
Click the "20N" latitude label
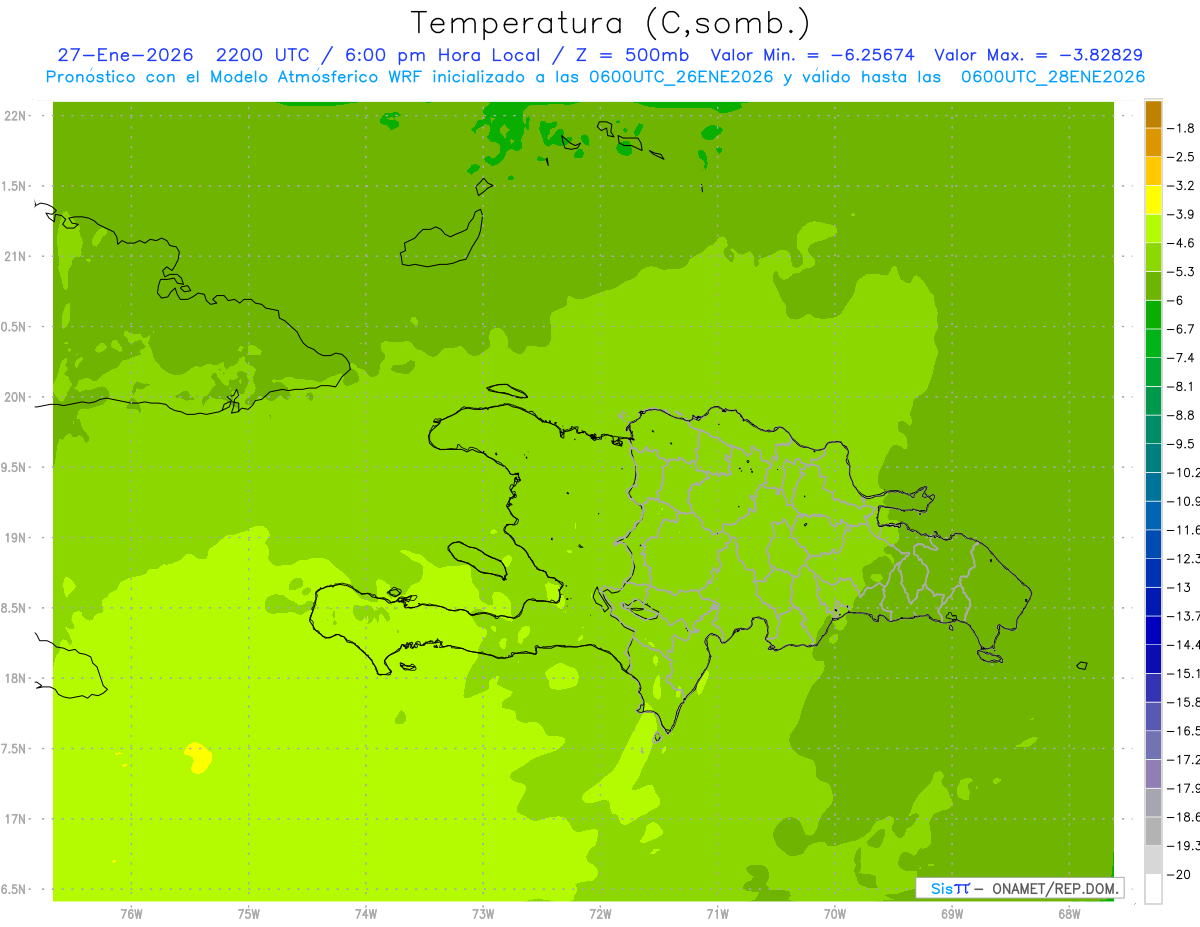point(17,397)
